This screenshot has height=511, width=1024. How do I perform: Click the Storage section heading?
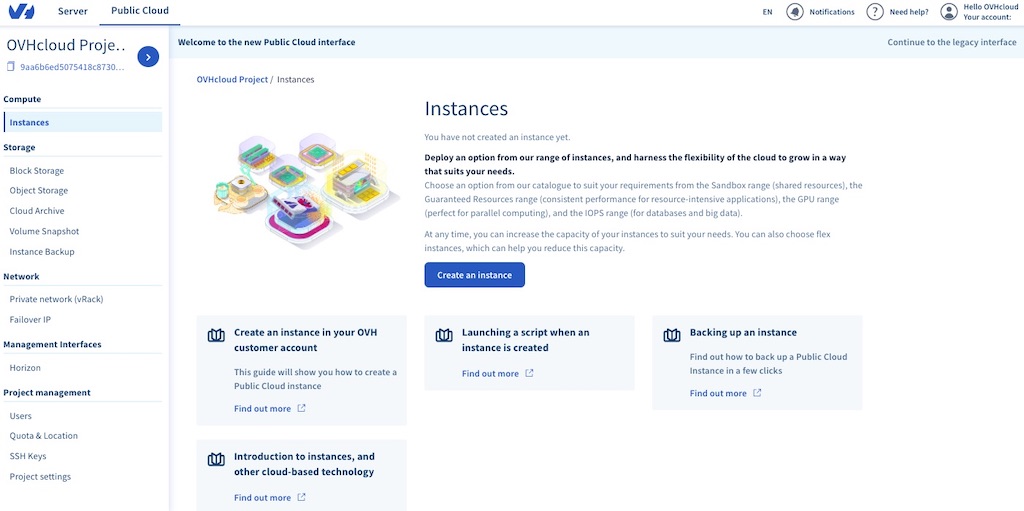tap(19, 147)
